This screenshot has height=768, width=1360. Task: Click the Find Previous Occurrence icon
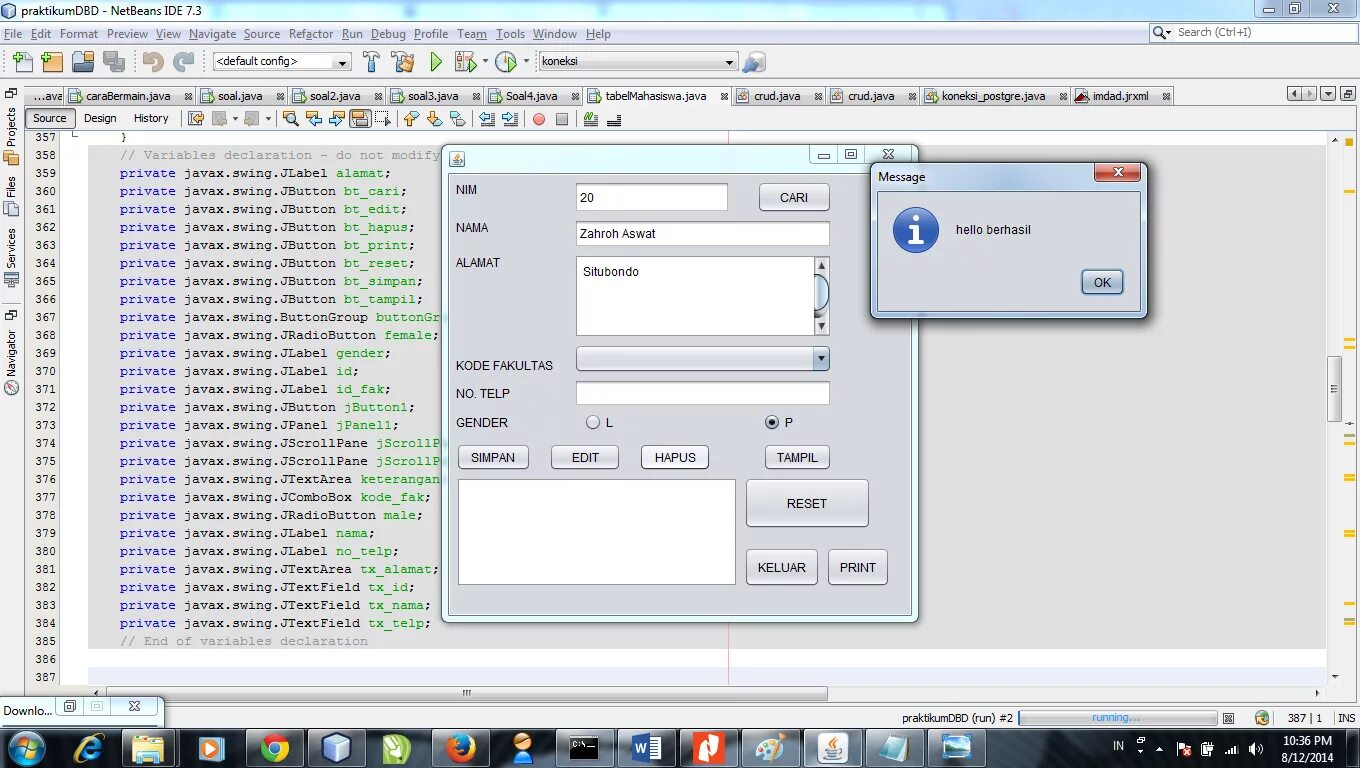(314, 118)
